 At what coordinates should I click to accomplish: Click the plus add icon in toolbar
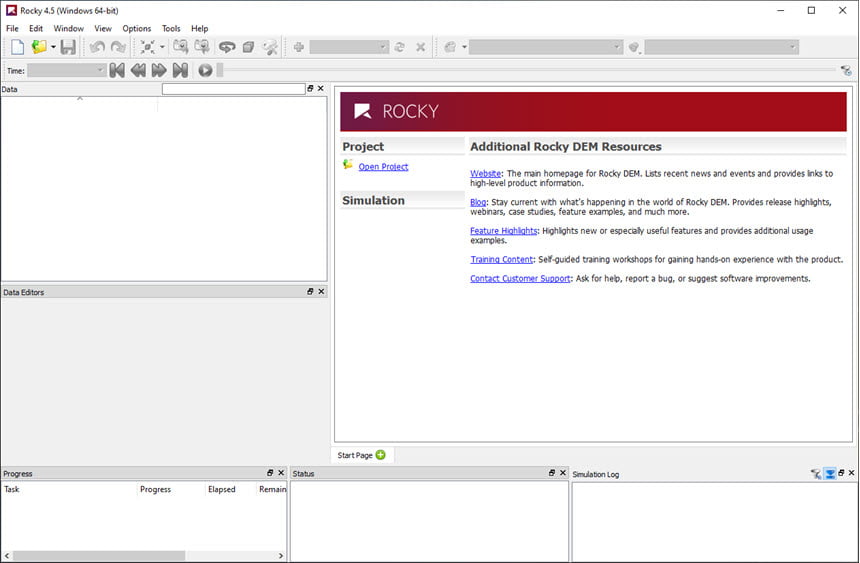(298, 47)
